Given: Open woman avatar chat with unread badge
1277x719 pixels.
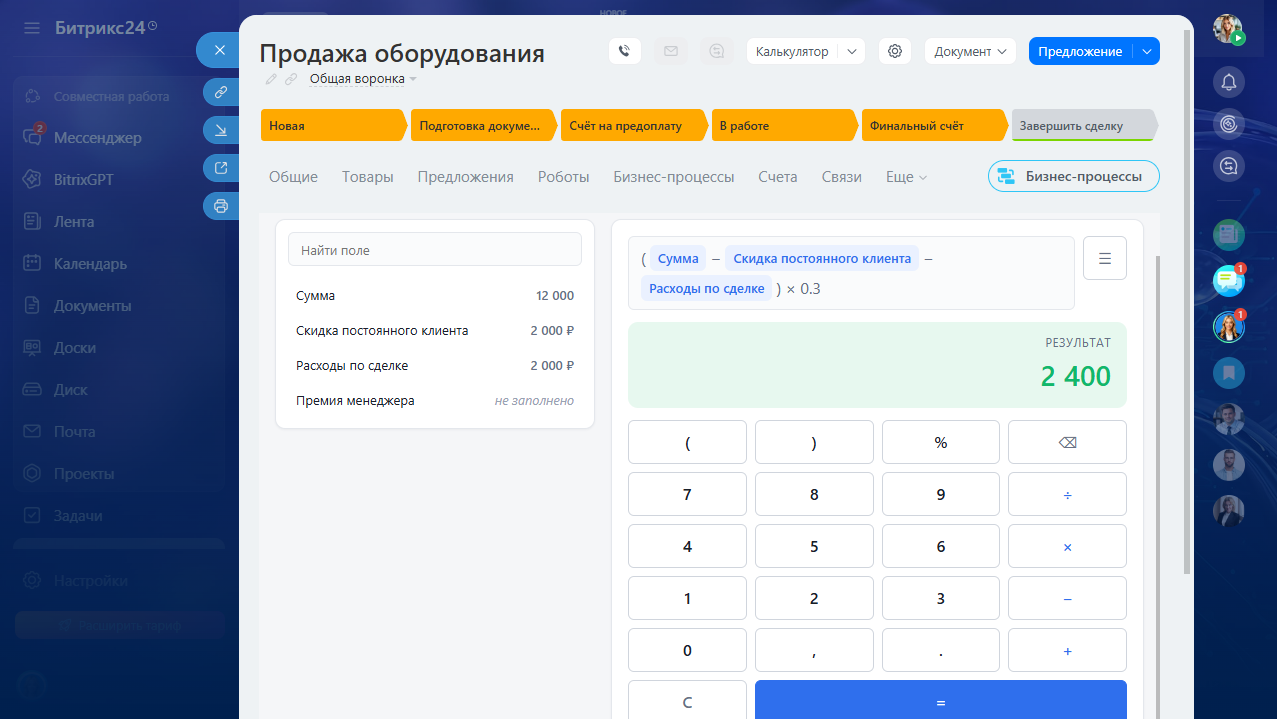Looking at the screenshot, I should (x=1229, y=327).
